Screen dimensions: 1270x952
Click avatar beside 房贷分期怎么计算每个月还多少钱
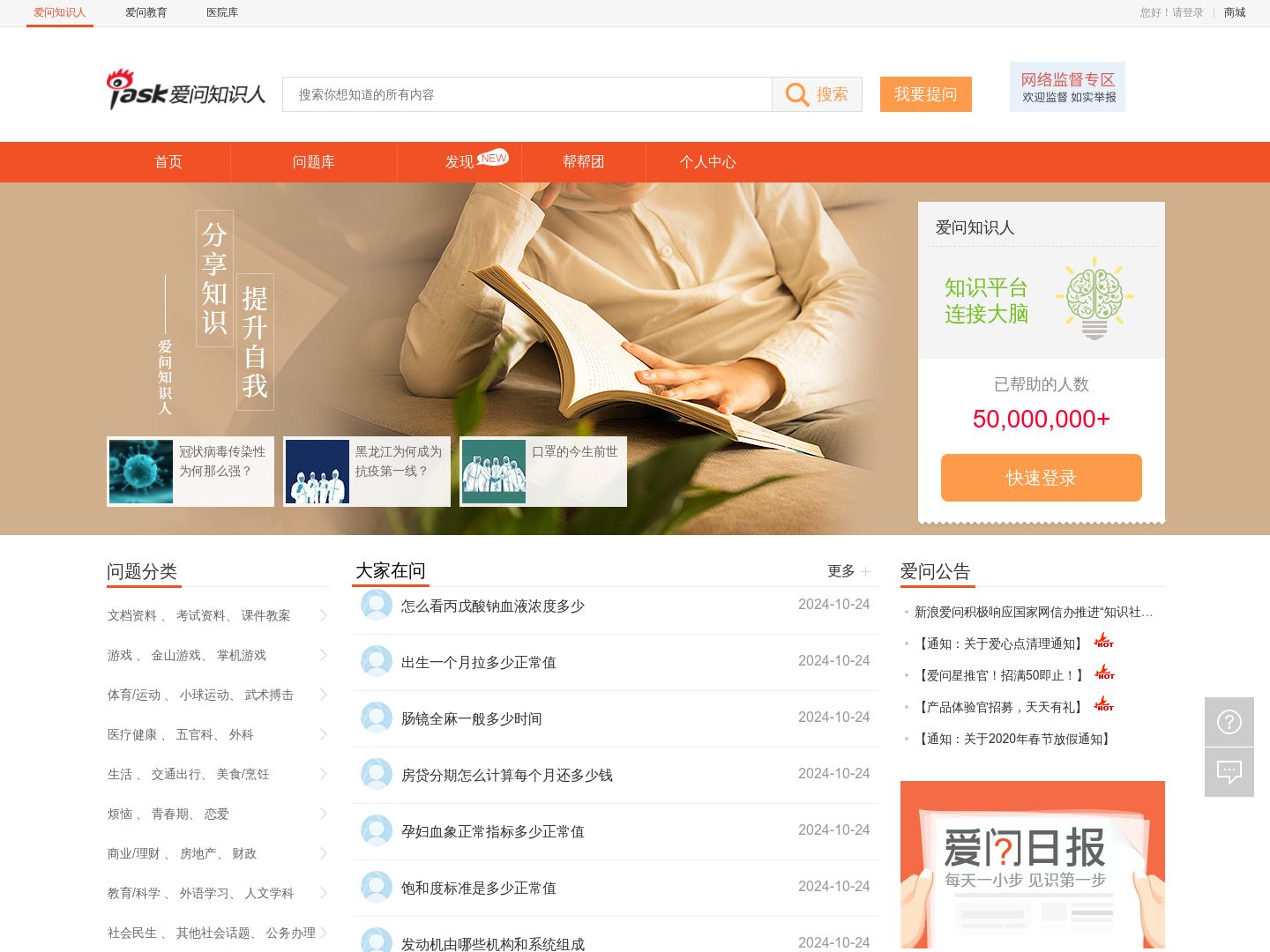377,774
